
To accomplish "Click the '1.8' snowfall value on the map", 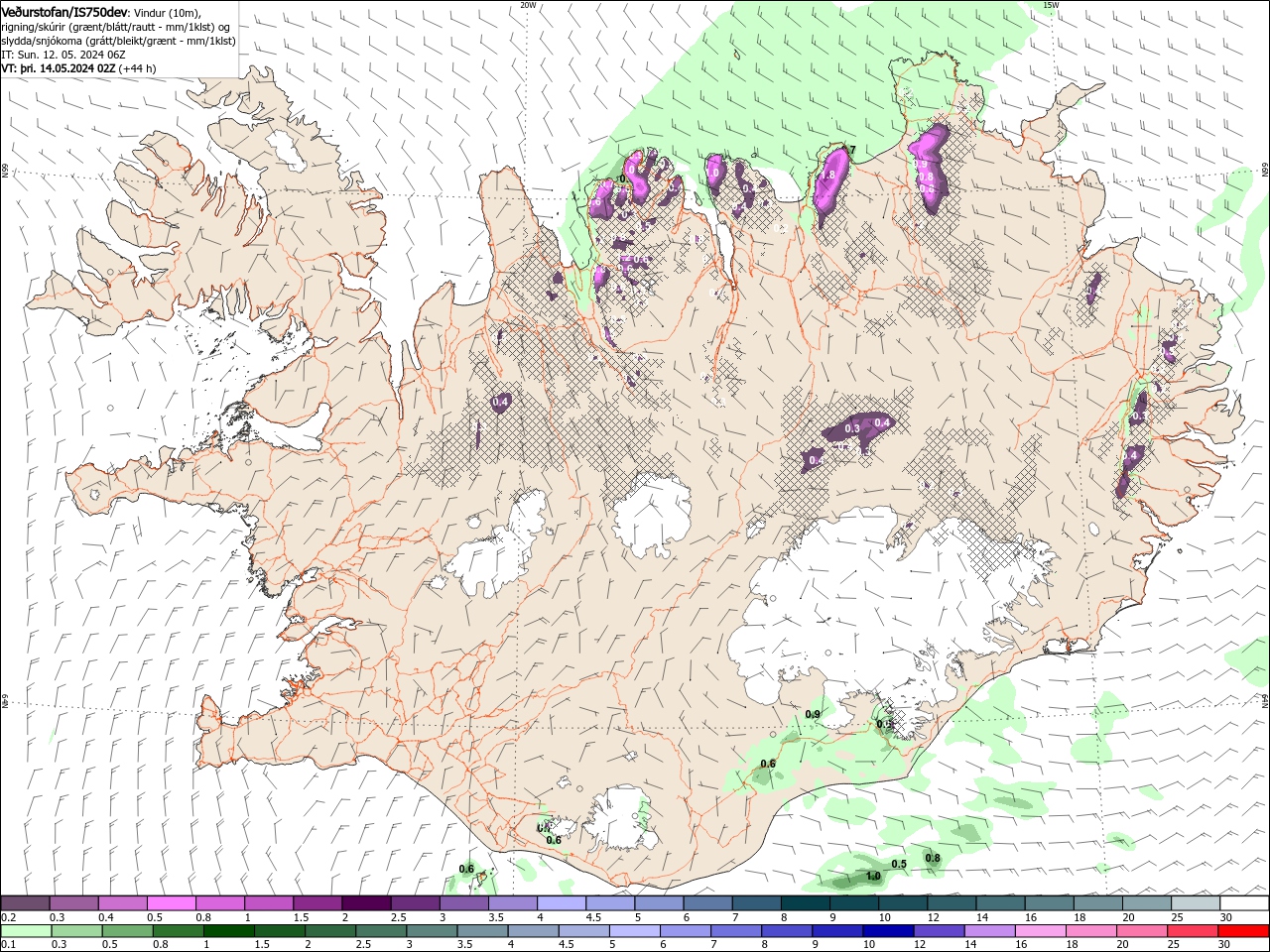I will 830,176.
